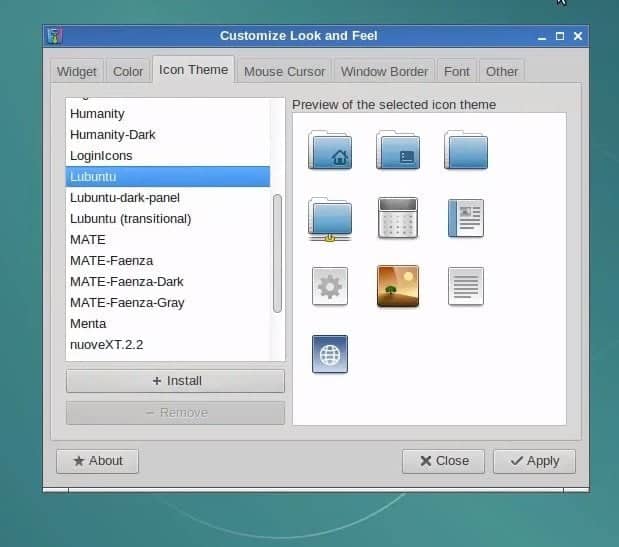Screen dimensions: 619x547
Task: Switch to the Widget tab
Action: coord(77,71)
